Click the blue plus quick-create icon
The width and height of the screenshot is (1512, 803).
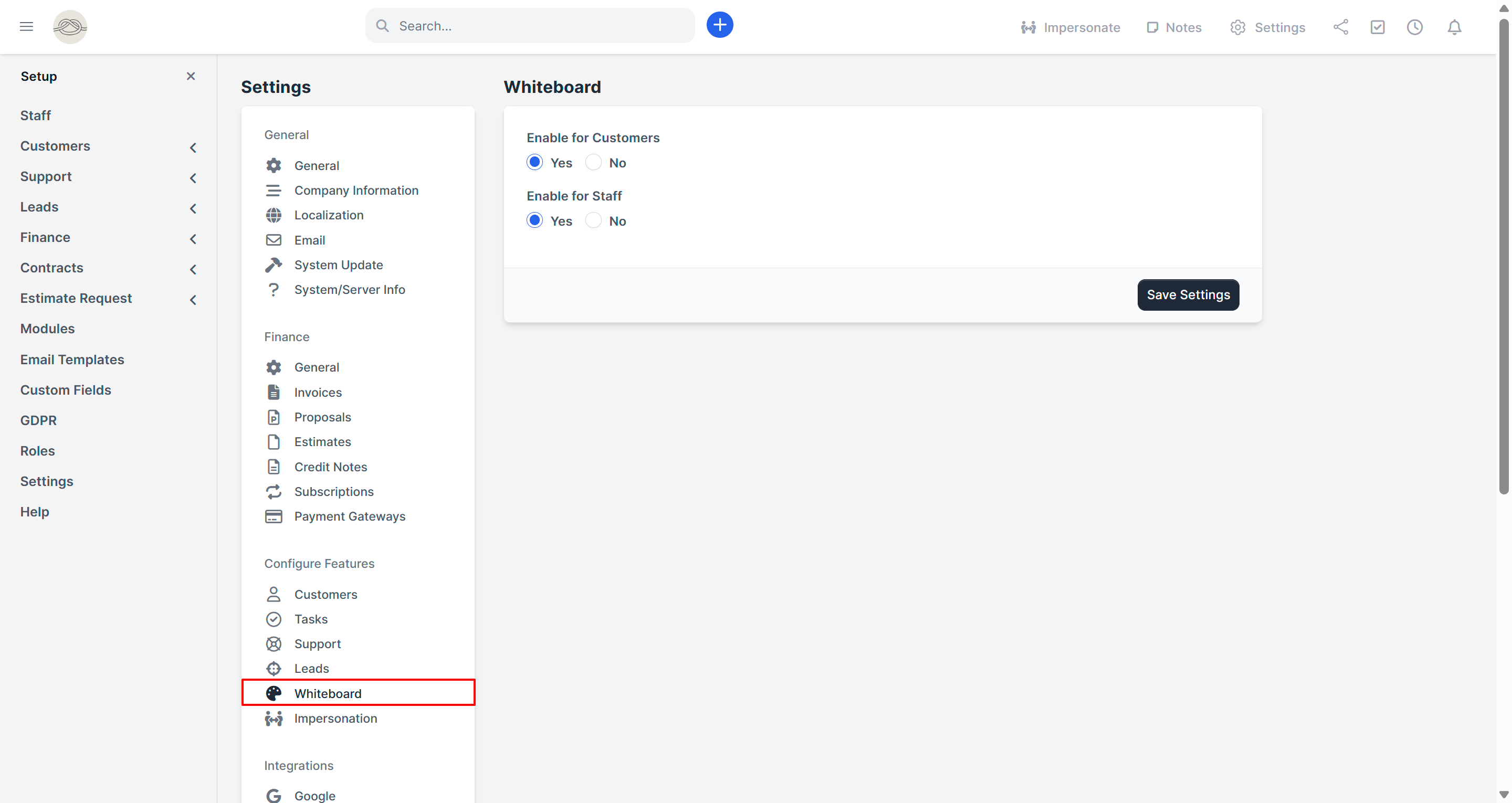(x=720, y=25)
